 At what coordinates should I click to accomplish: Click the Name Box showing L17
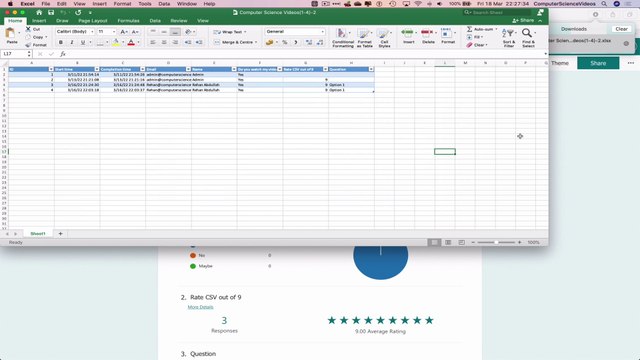pyautogui.click(x=16, y=54)
